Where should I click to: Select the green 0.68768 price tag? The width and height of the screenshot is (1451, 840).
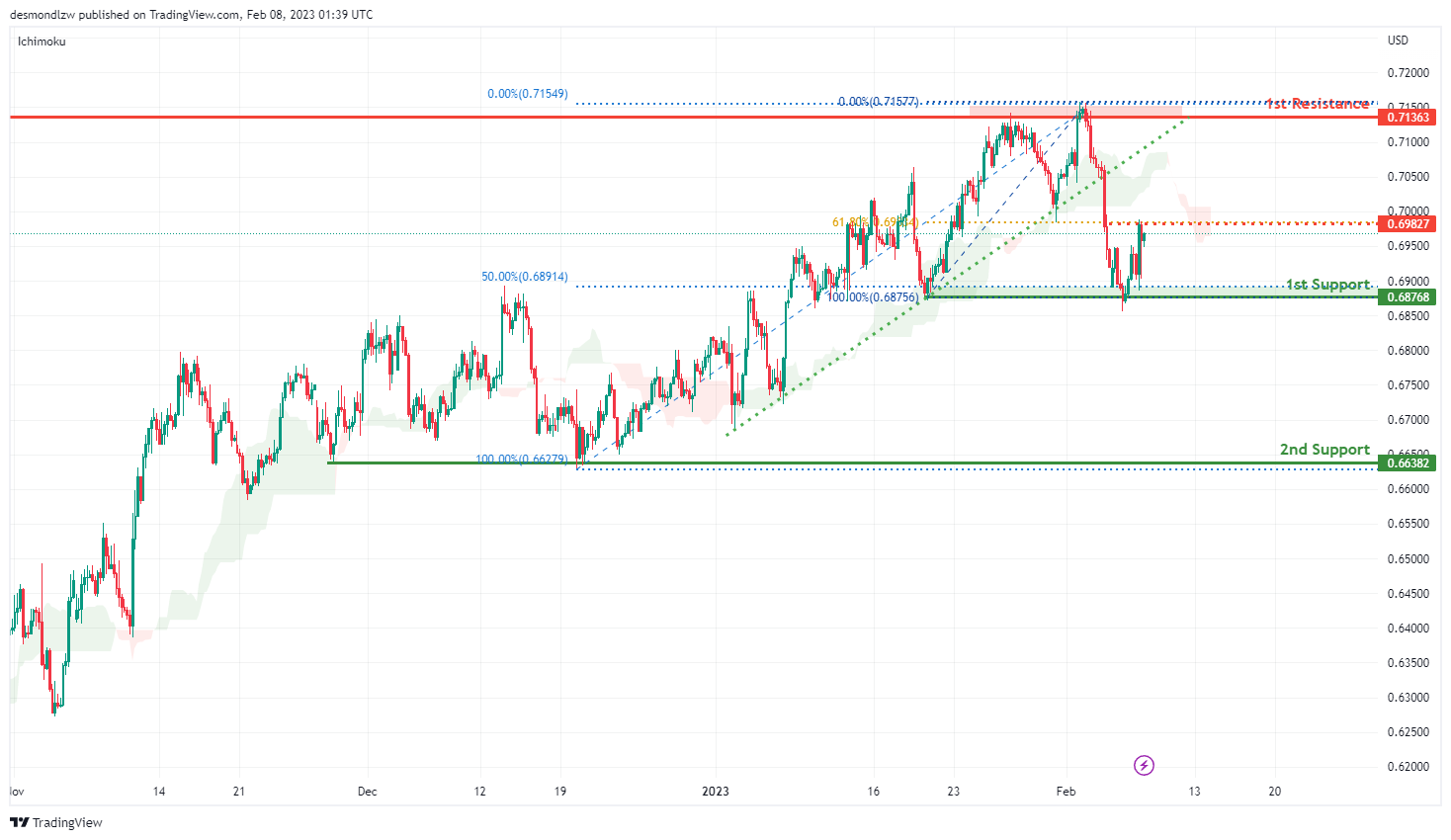point(1407,296)
